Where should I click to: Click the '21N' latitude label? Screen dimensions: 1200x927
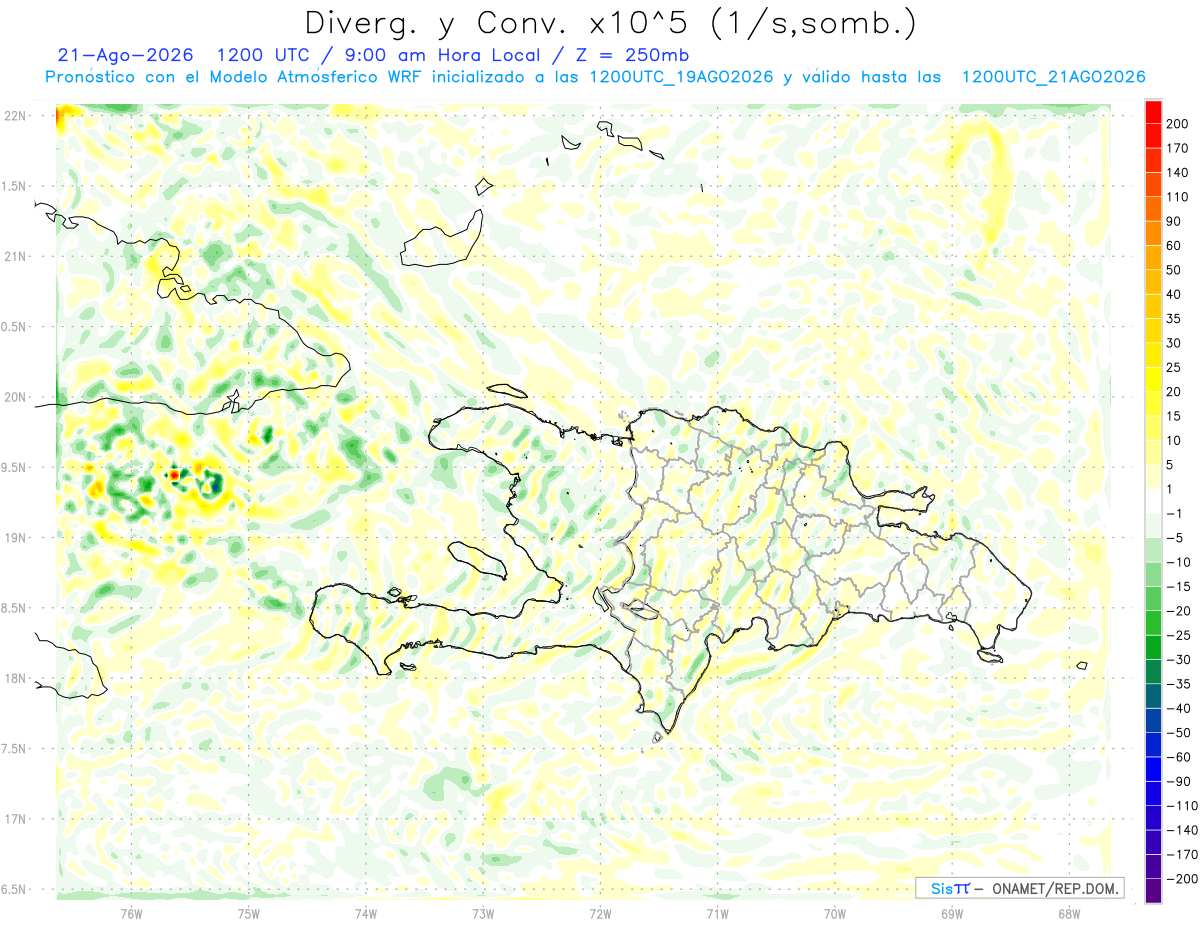tap(15, 256)
